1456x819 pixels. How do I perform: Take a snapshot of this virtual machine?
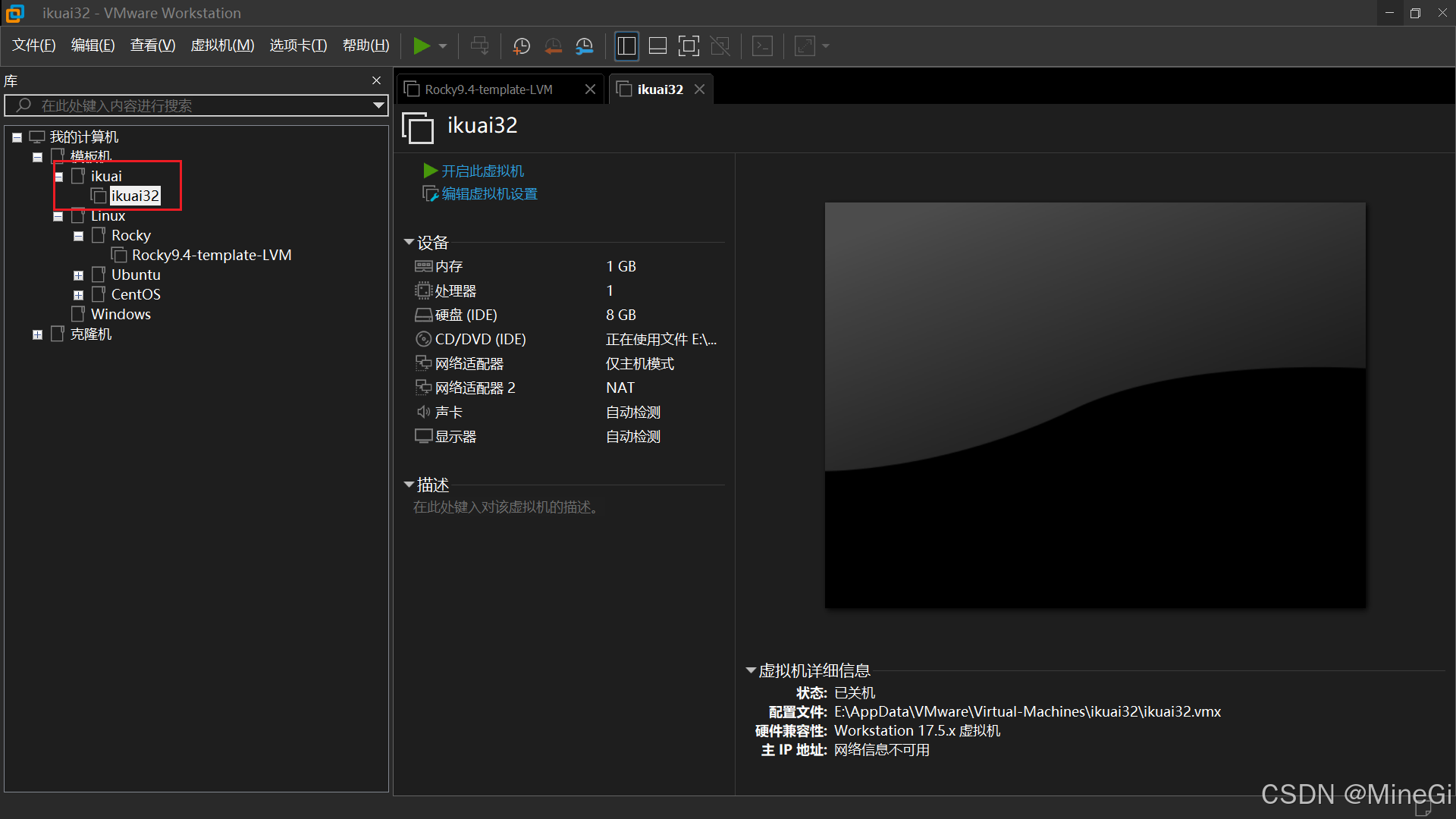coord(521,46)
